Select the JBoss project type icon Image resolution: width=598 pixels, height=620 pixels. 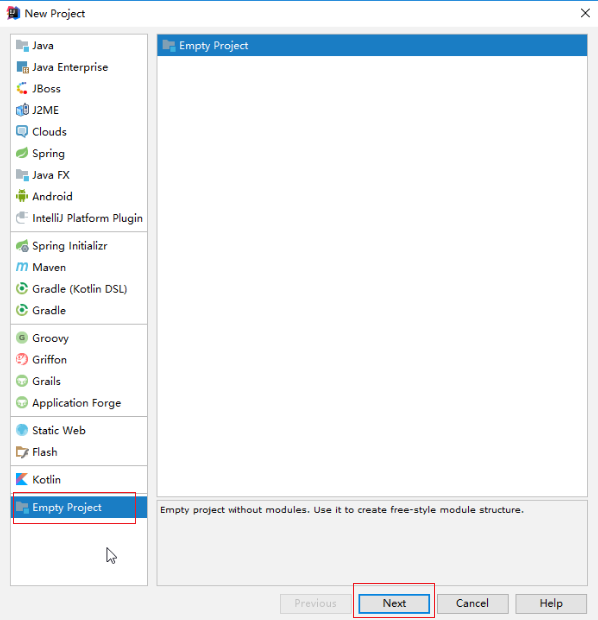pyautogui.click(x=22, y=88)
